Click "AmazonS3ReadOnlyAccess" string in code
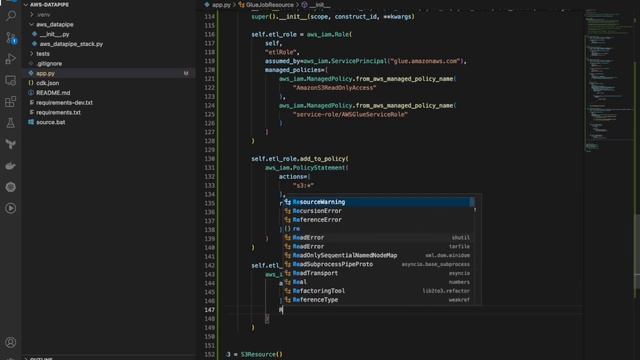The width and height of the screenshot is (640, 360). click(x=334, y=88)
